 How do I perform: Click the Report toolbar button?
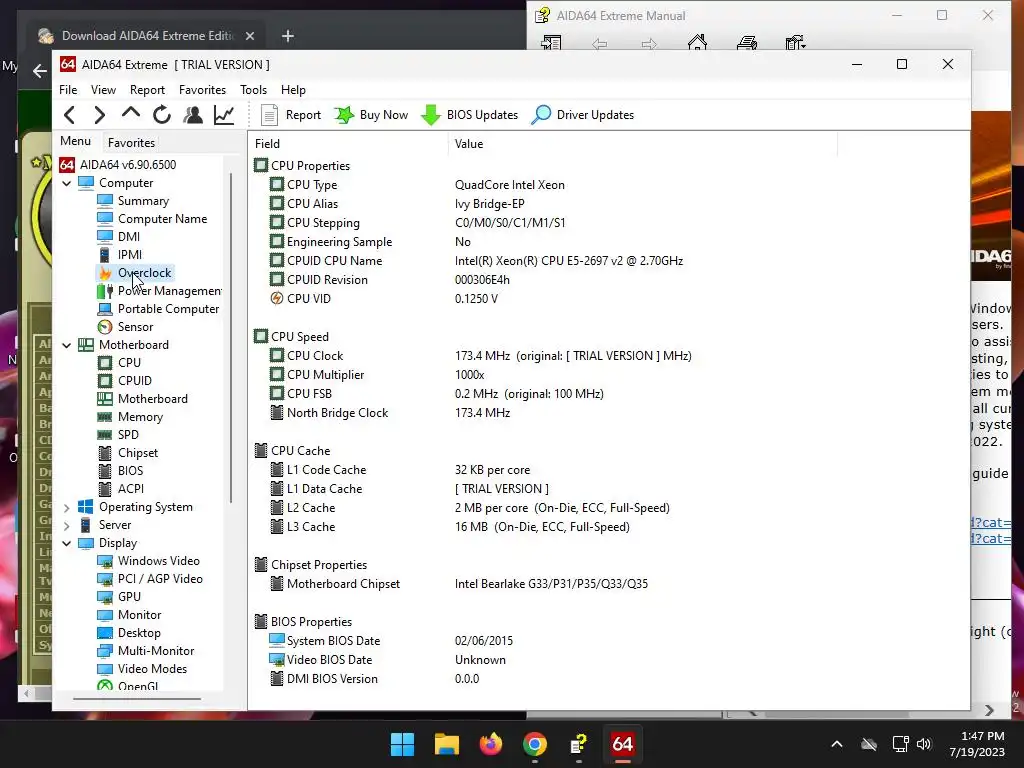point(291,115)
